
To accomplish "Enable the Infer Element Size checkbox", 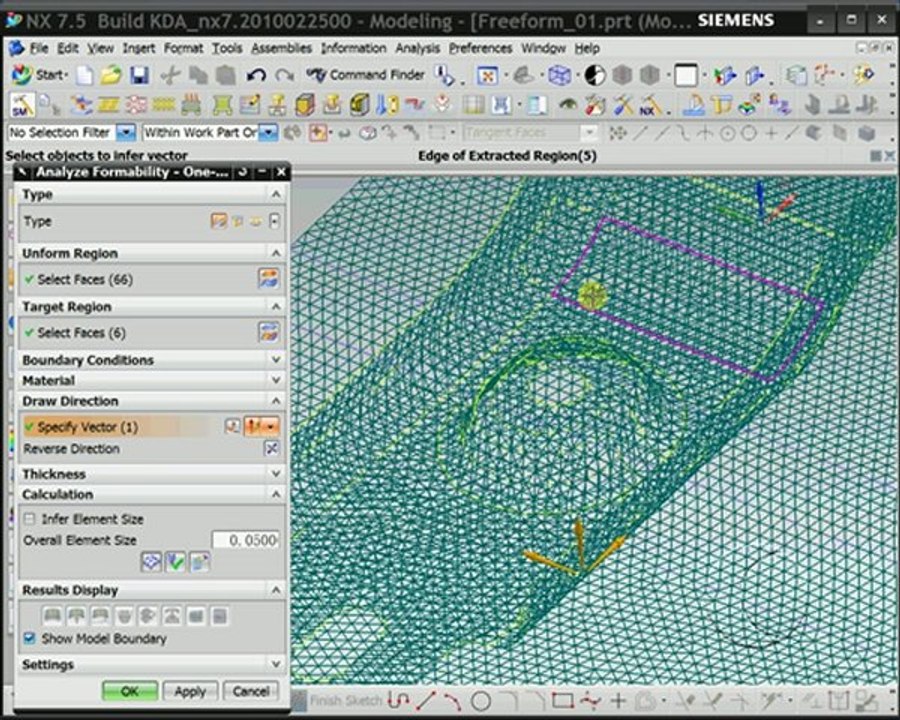I will [29, 519].
